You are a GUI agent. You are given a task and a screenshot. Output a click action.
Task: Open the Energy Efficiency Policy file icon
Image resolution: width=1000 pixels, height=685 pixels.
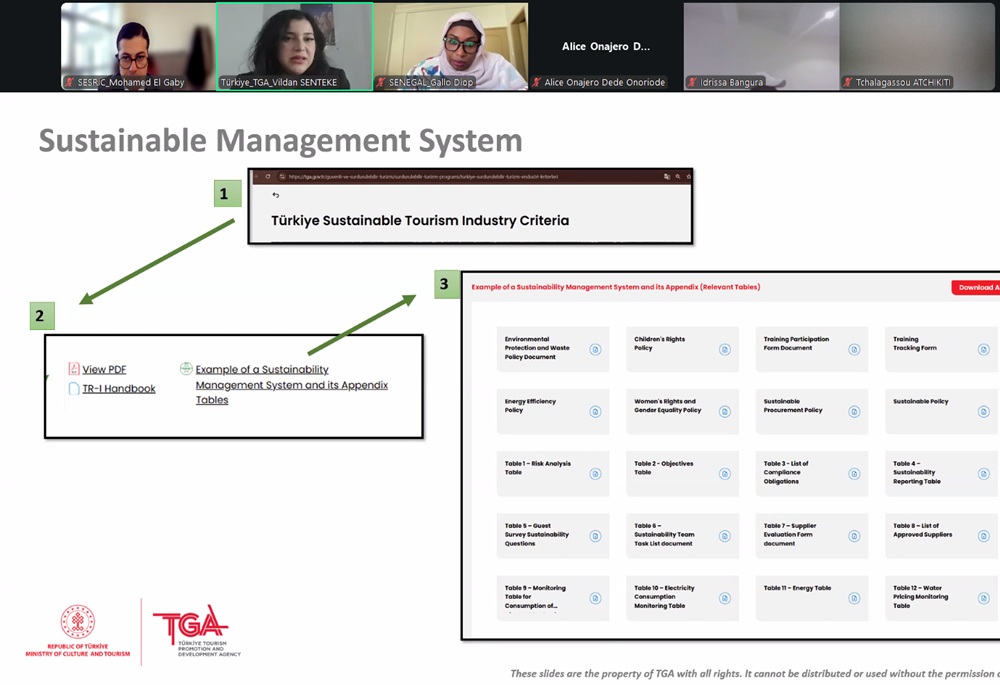point(595,411)
